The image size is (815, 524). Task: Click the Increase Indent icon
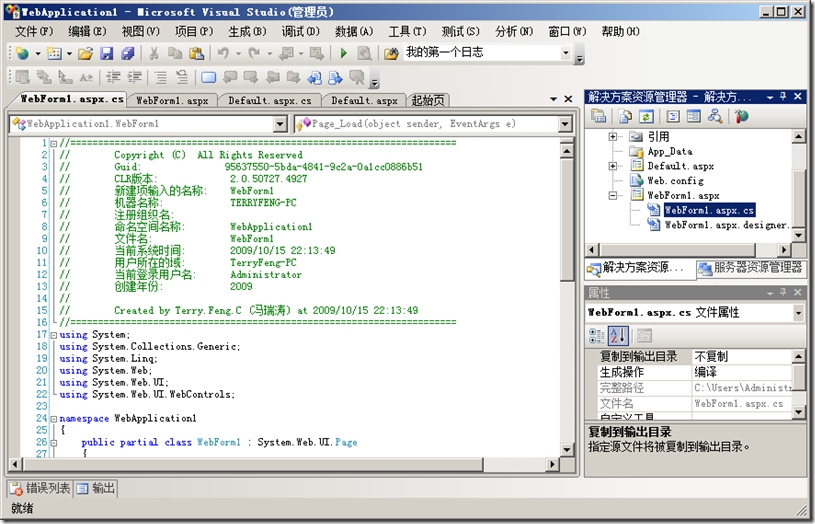point(135,78)
